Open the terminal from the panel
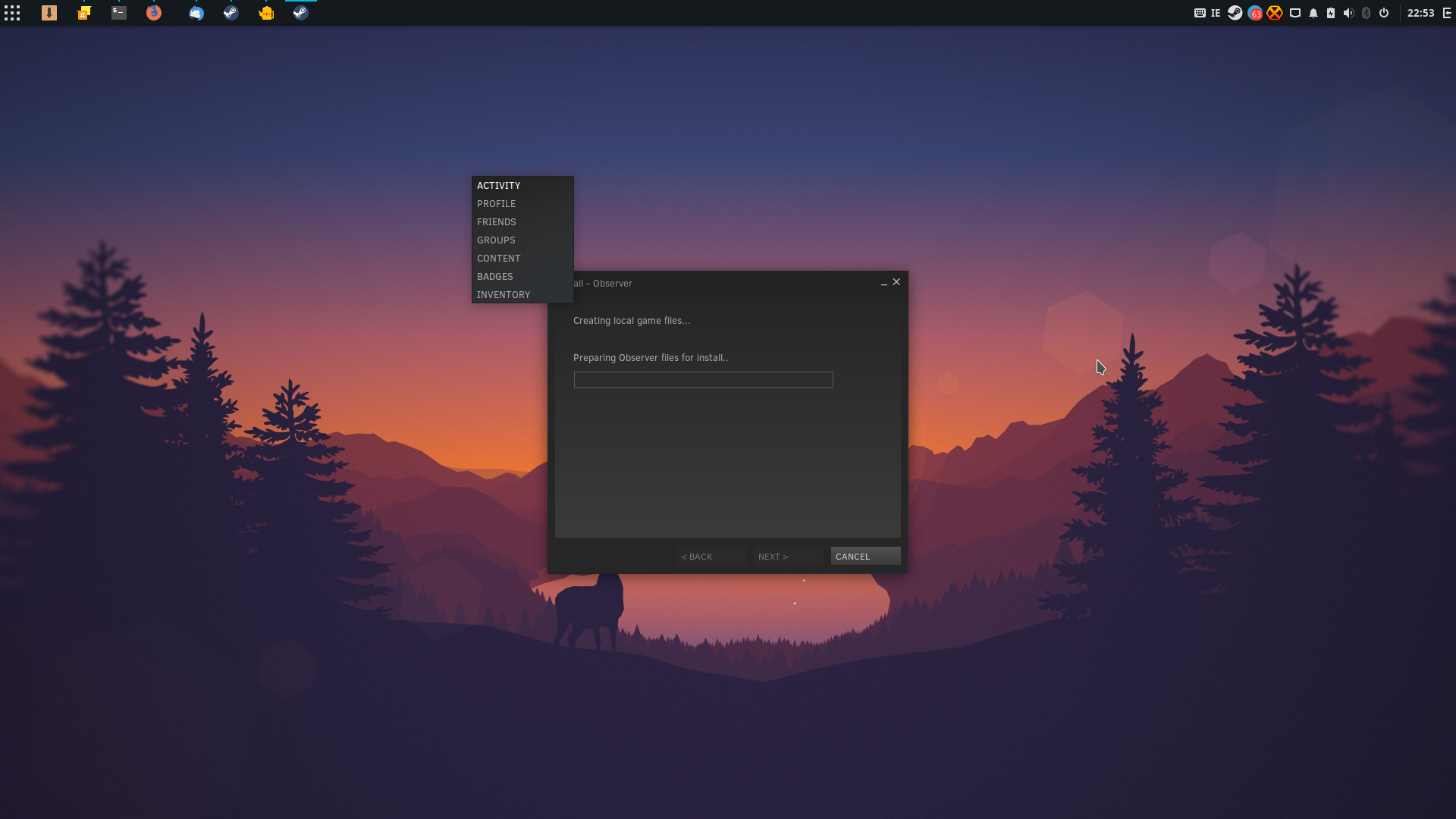The image size is (1456, 819). [119, 13]
